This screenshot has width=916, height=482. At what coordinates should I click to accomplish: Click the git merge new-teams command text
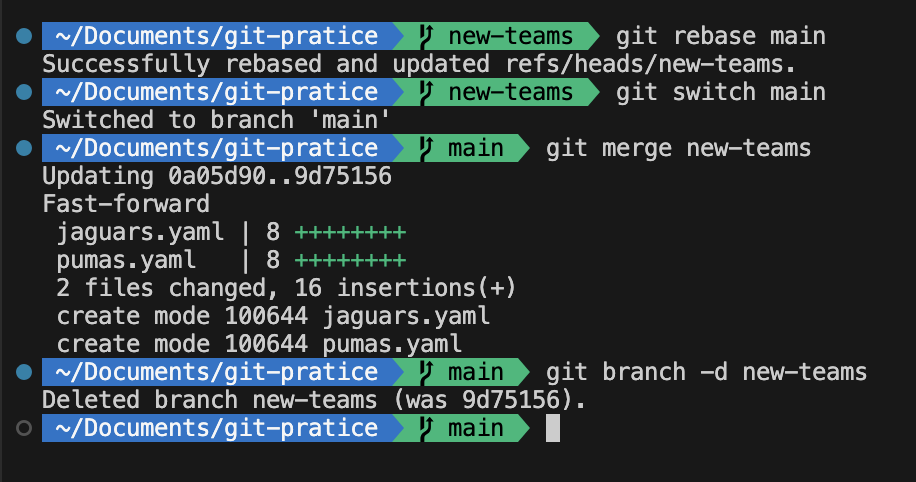tap(678, 148)
